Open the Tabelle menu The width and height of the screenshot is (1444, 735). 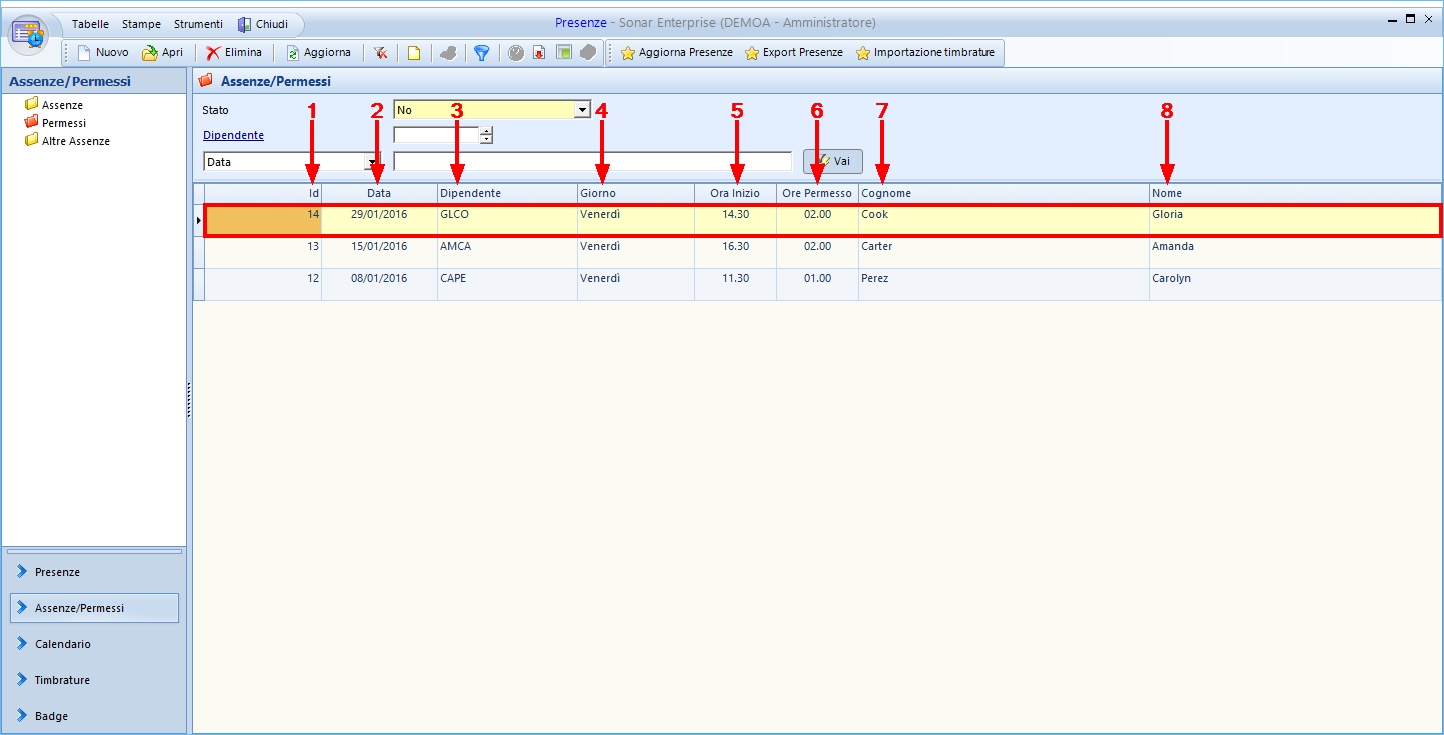point(90,24)
